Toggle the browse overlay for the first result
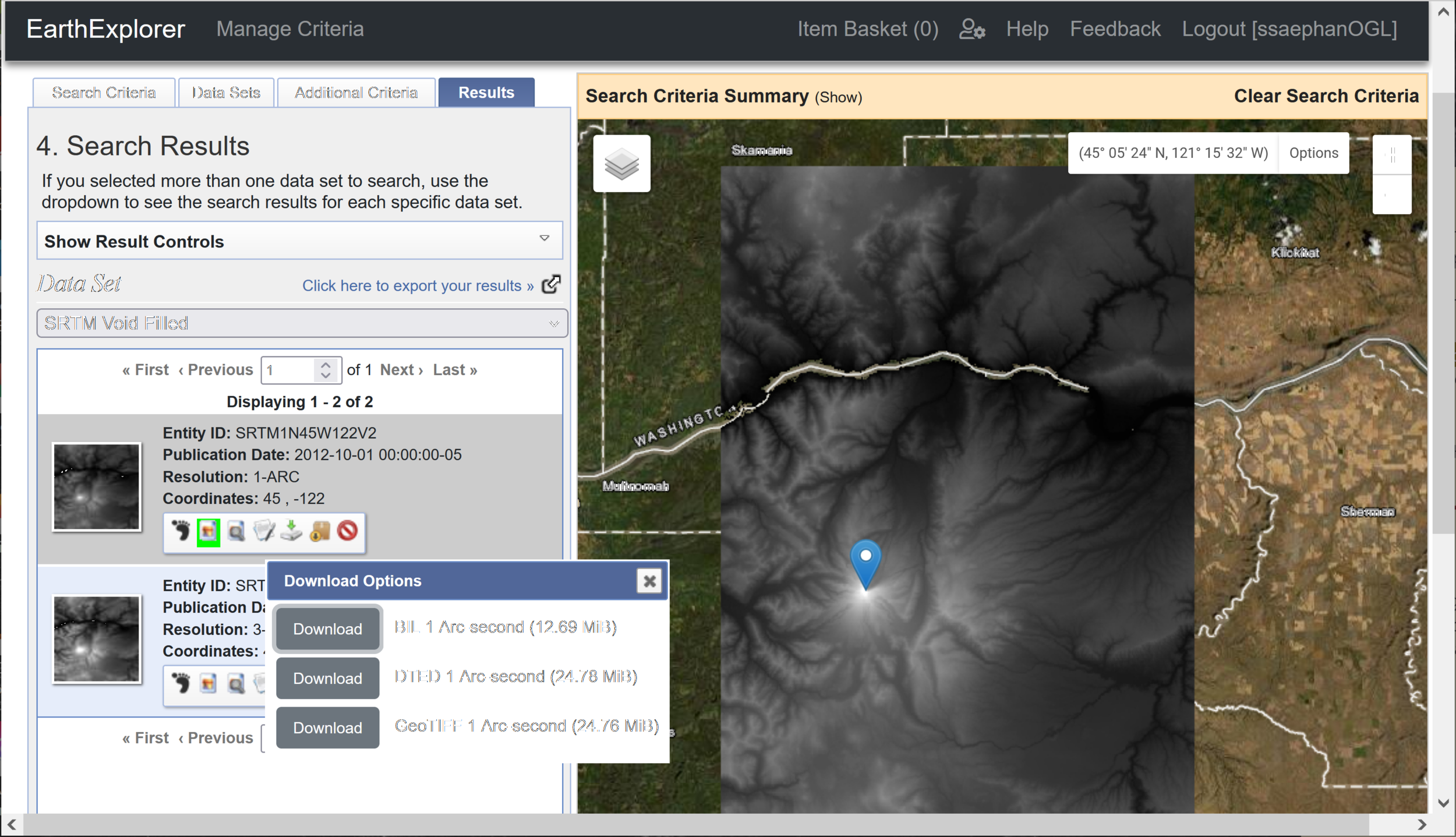This screenshot has height=837, width=1456. [x=209, y=532]
